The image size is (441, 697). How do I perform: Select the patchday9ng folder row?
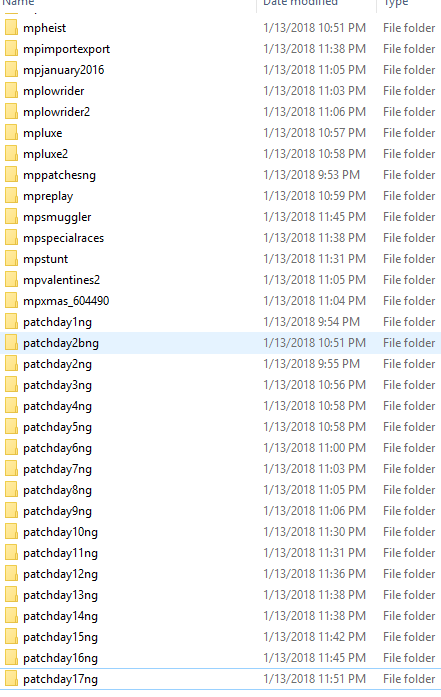click(220, 511)
